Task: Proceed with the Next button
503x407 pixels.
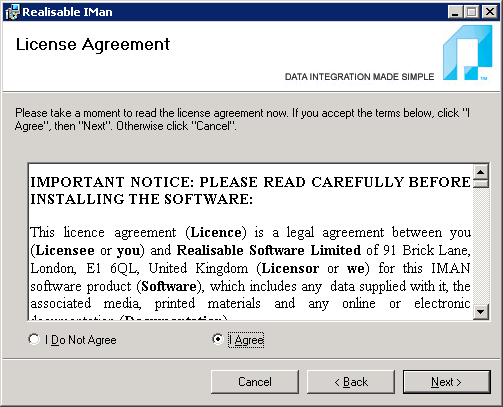Action: tap(447, 382)
